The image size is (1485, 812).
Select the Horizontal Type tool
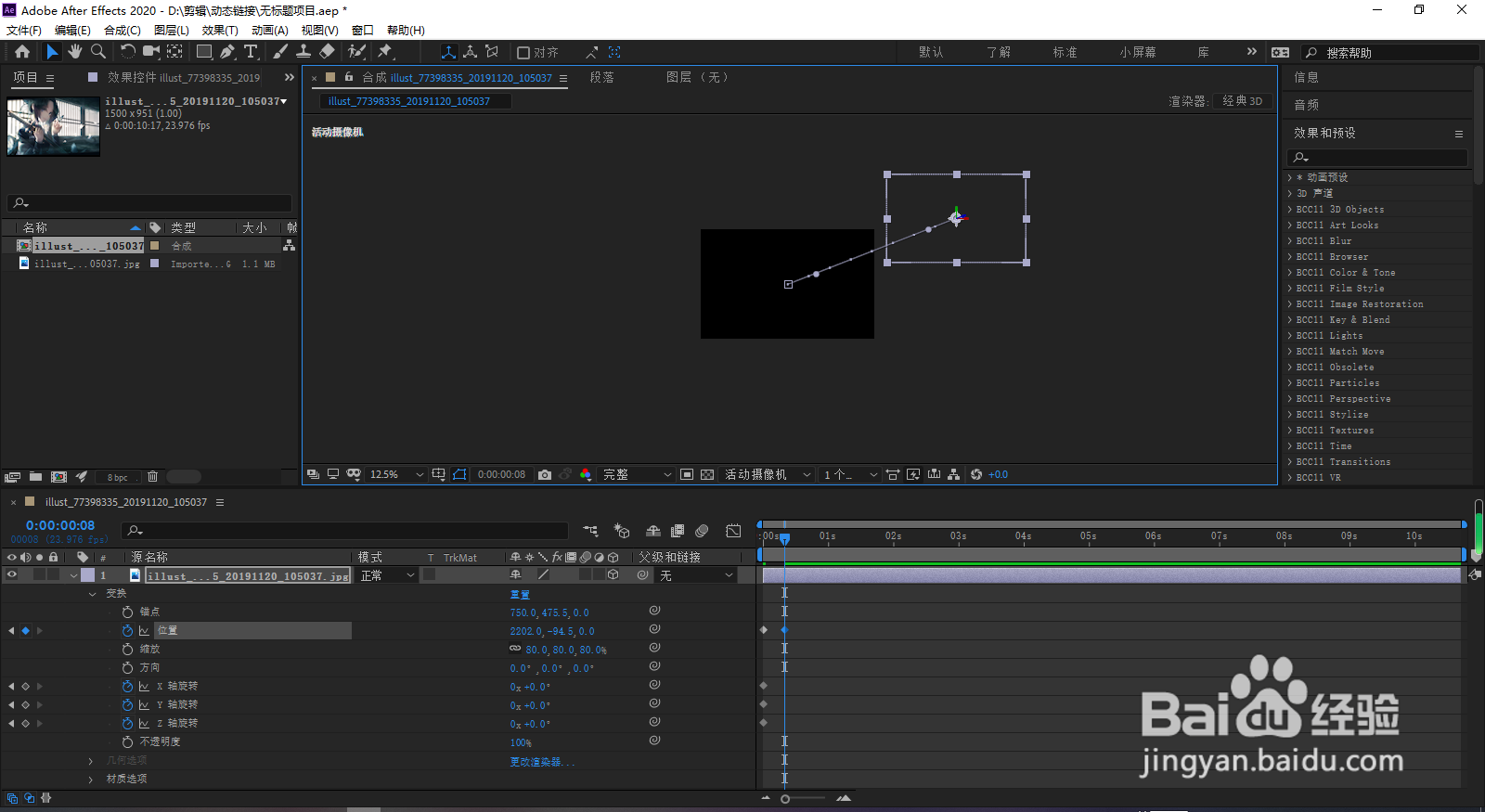pyautogui.click(x=251, y=52)
